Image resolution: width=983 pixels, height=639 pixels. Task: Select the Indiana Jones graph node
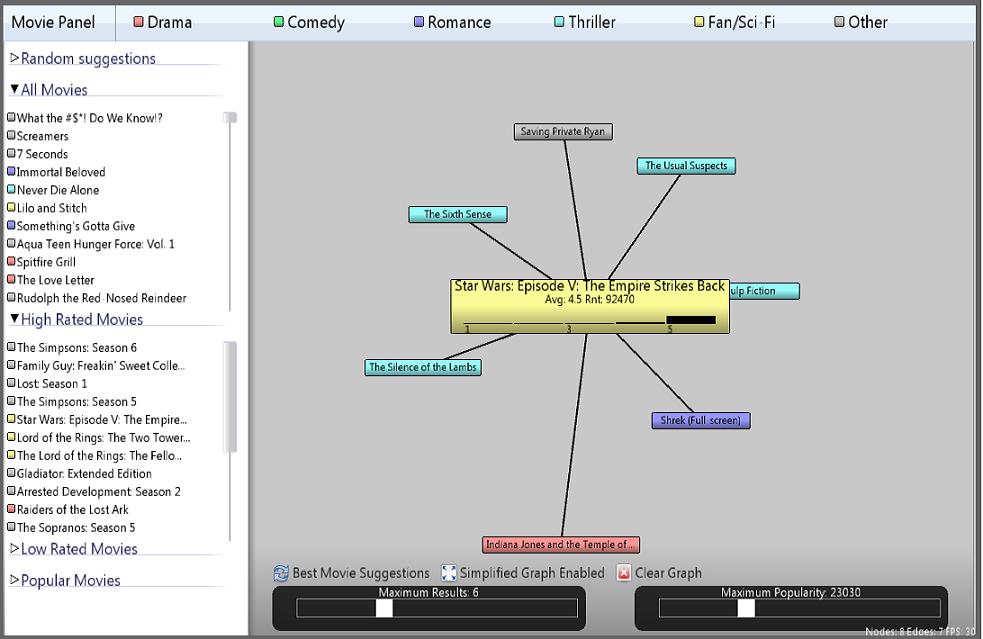tap(561, 545)
